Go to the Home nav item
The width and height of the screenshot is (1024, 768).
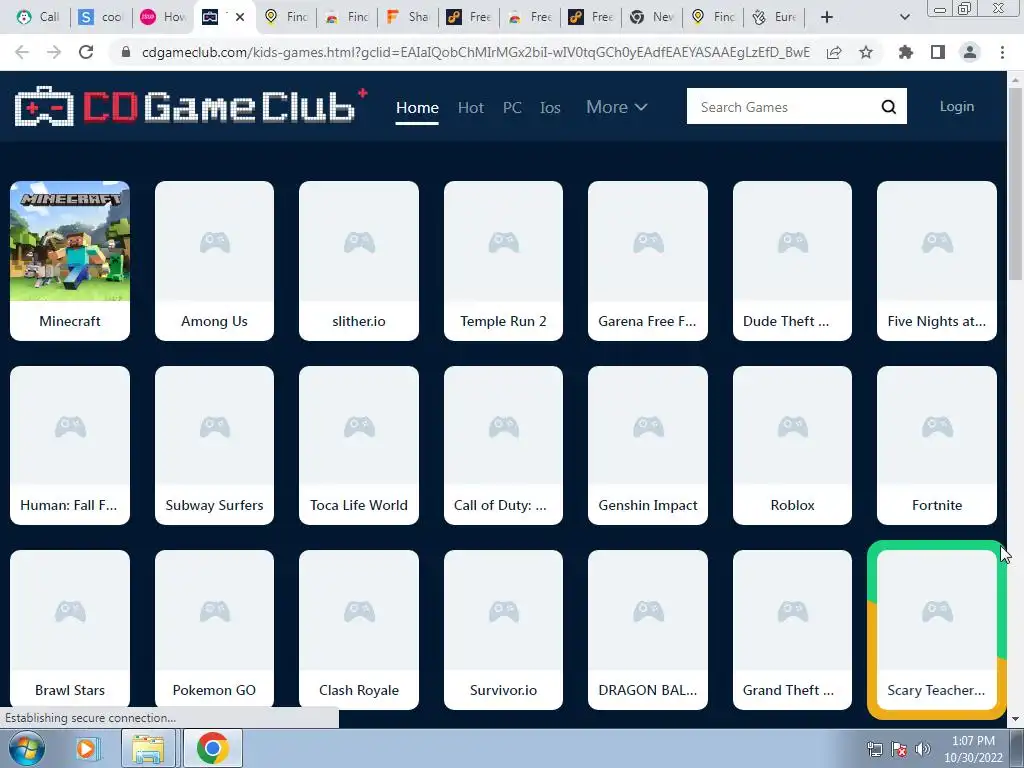click(417, 107)
